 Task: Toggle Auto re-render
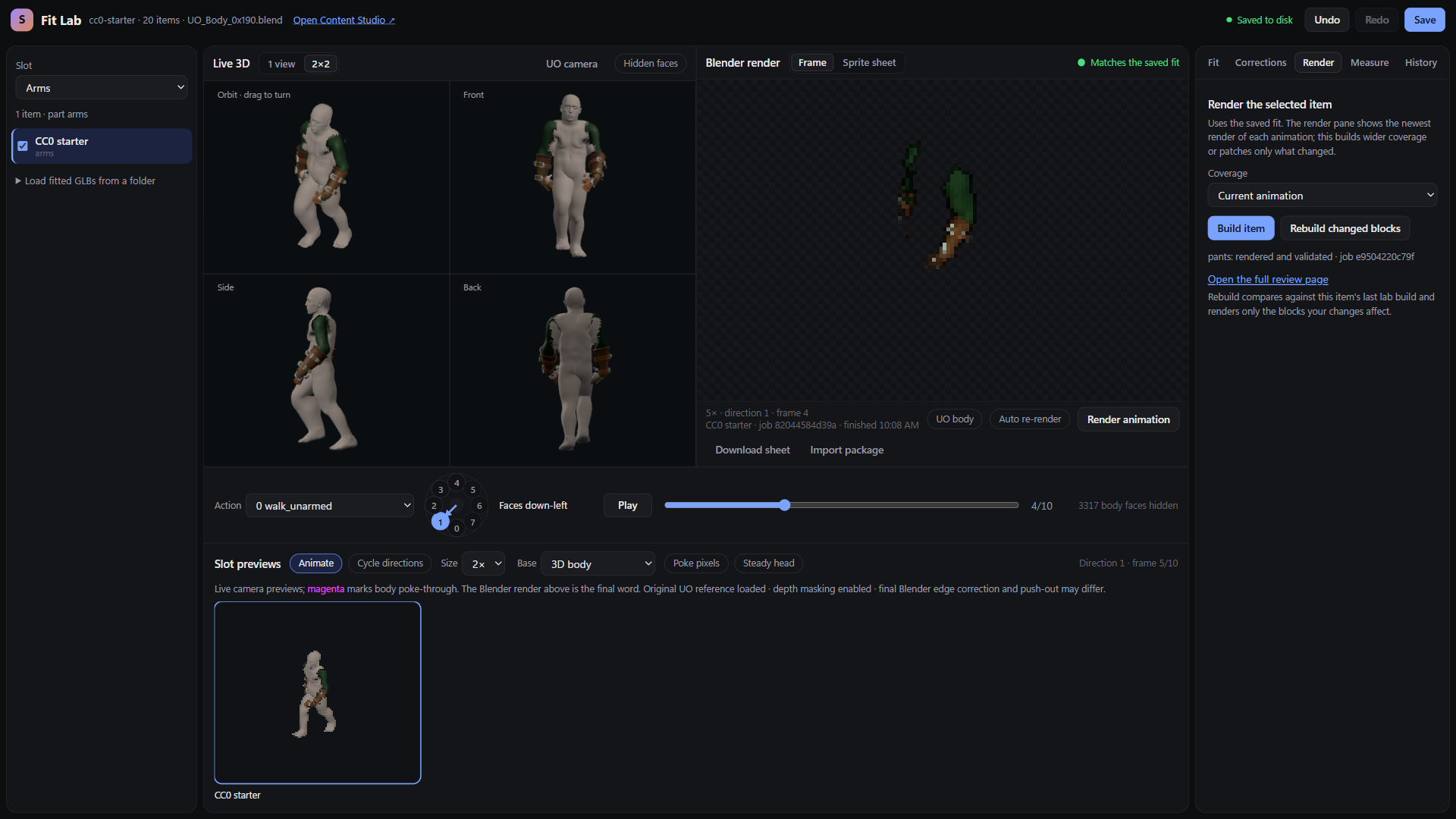[x=1030, y=419]
